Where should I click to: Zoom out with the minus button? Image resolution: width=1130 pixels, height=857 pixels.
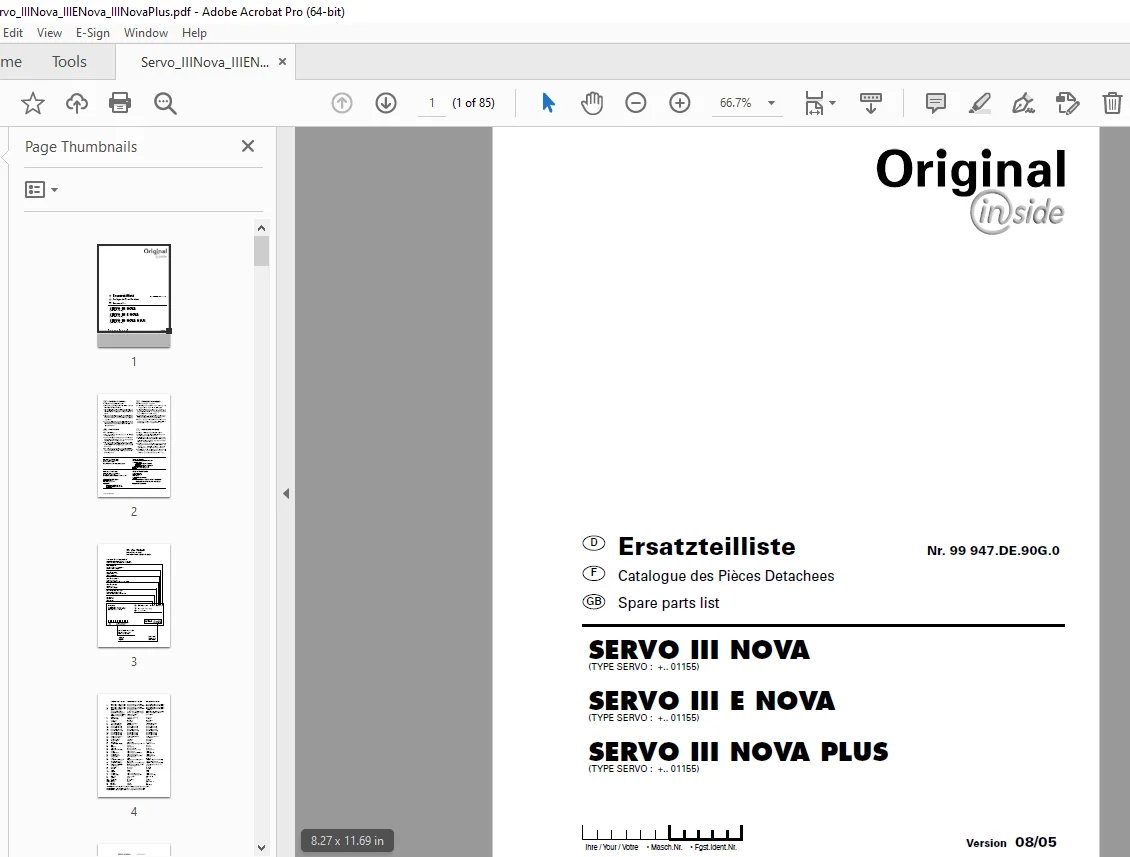pos(636,103)
